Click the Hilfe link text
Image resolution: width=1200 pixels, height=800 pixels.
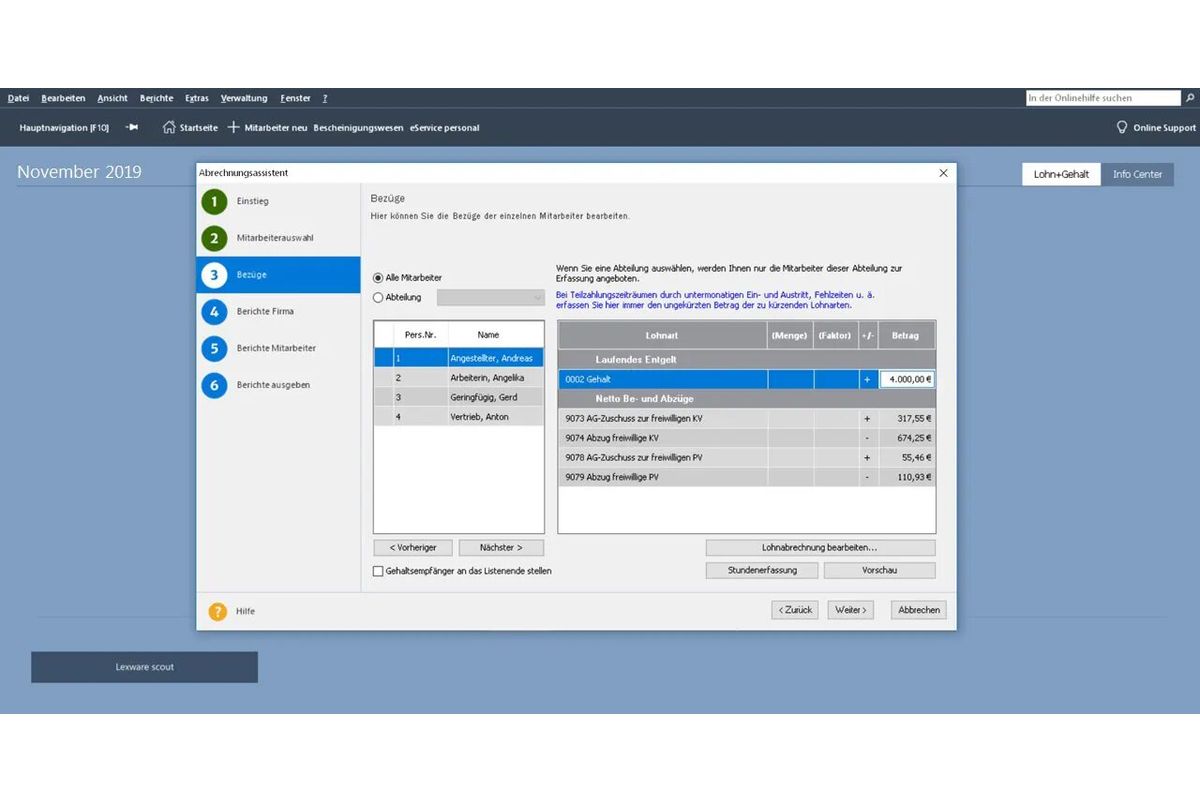click(x=245, y=611)
